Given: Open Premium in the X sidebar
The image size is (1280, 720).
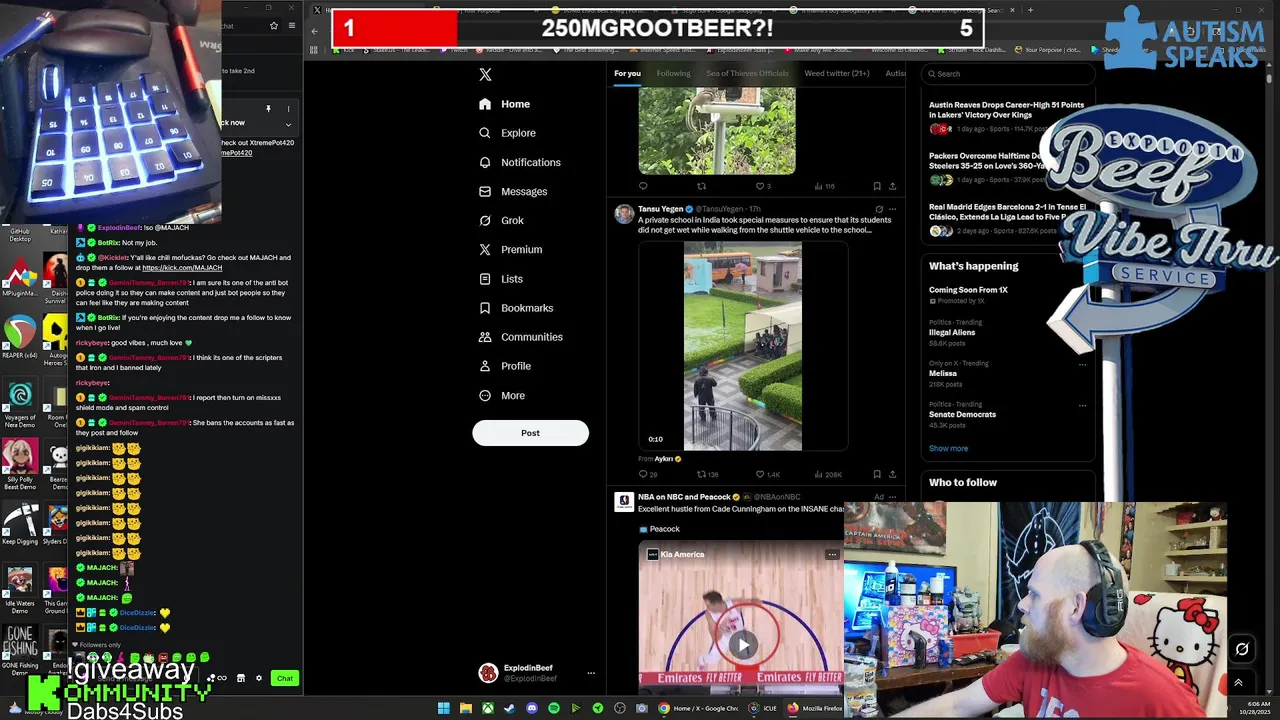Looking at the screenshot, I should pos(510,249).
